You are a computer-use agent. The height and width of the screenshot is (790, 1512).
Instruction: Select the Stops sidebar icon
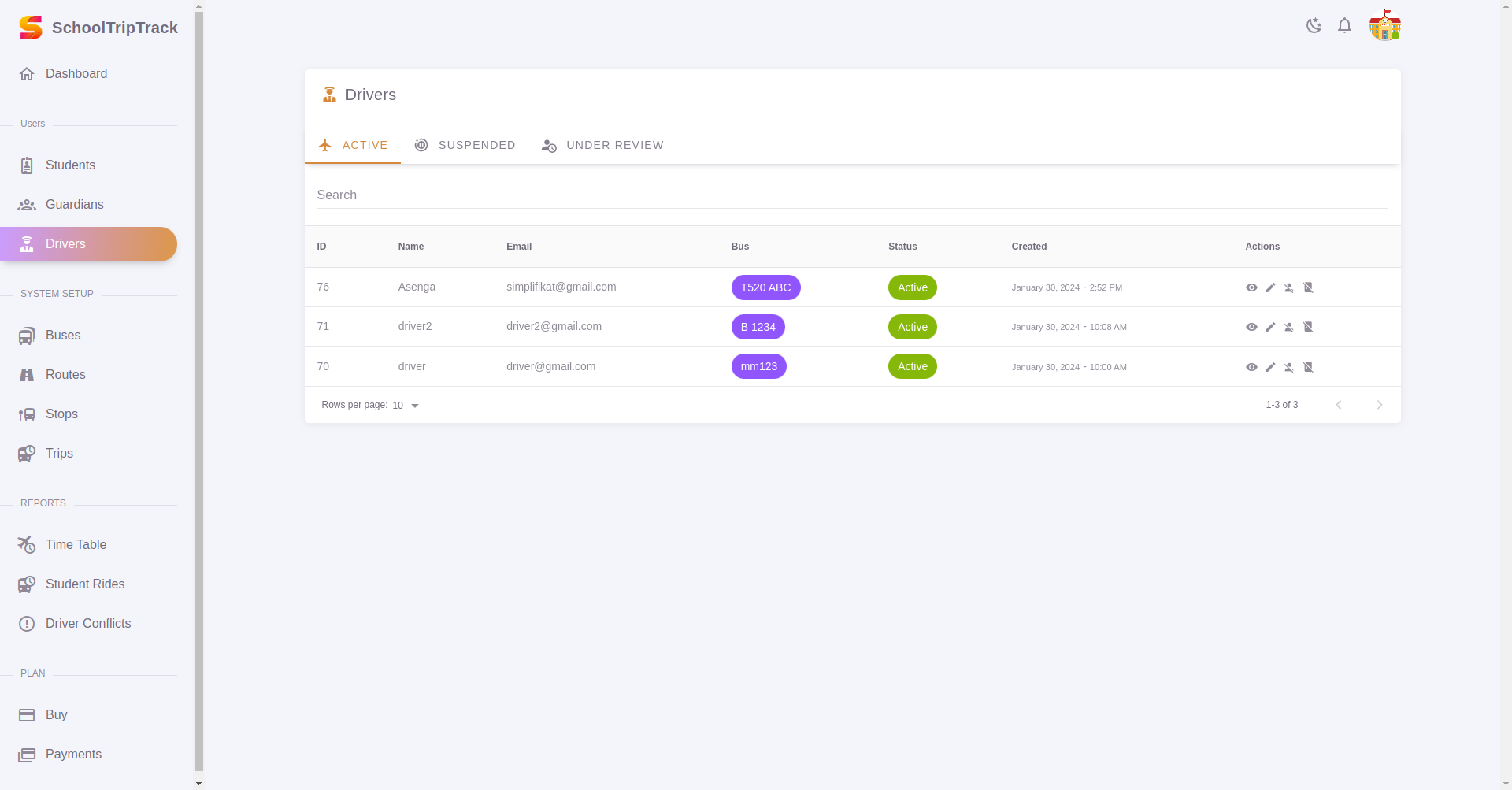click(x=27, y=414)
